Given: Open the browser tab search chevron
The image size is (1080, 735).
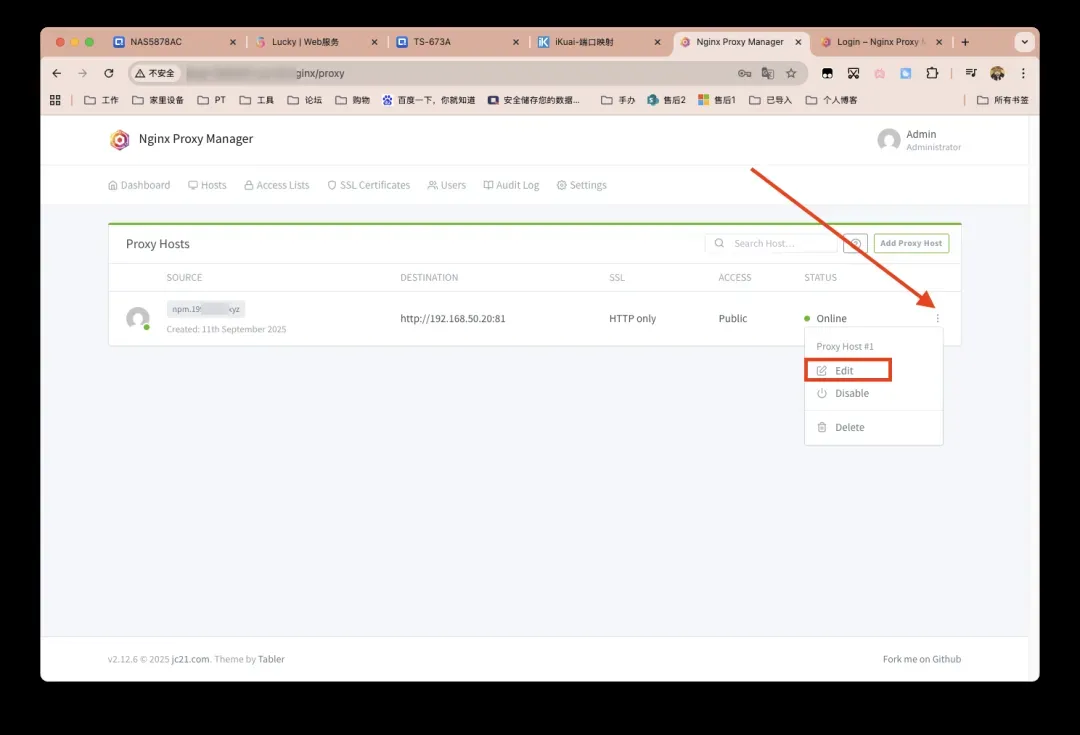Looking at the screenshot, I should coord(1023,42).
